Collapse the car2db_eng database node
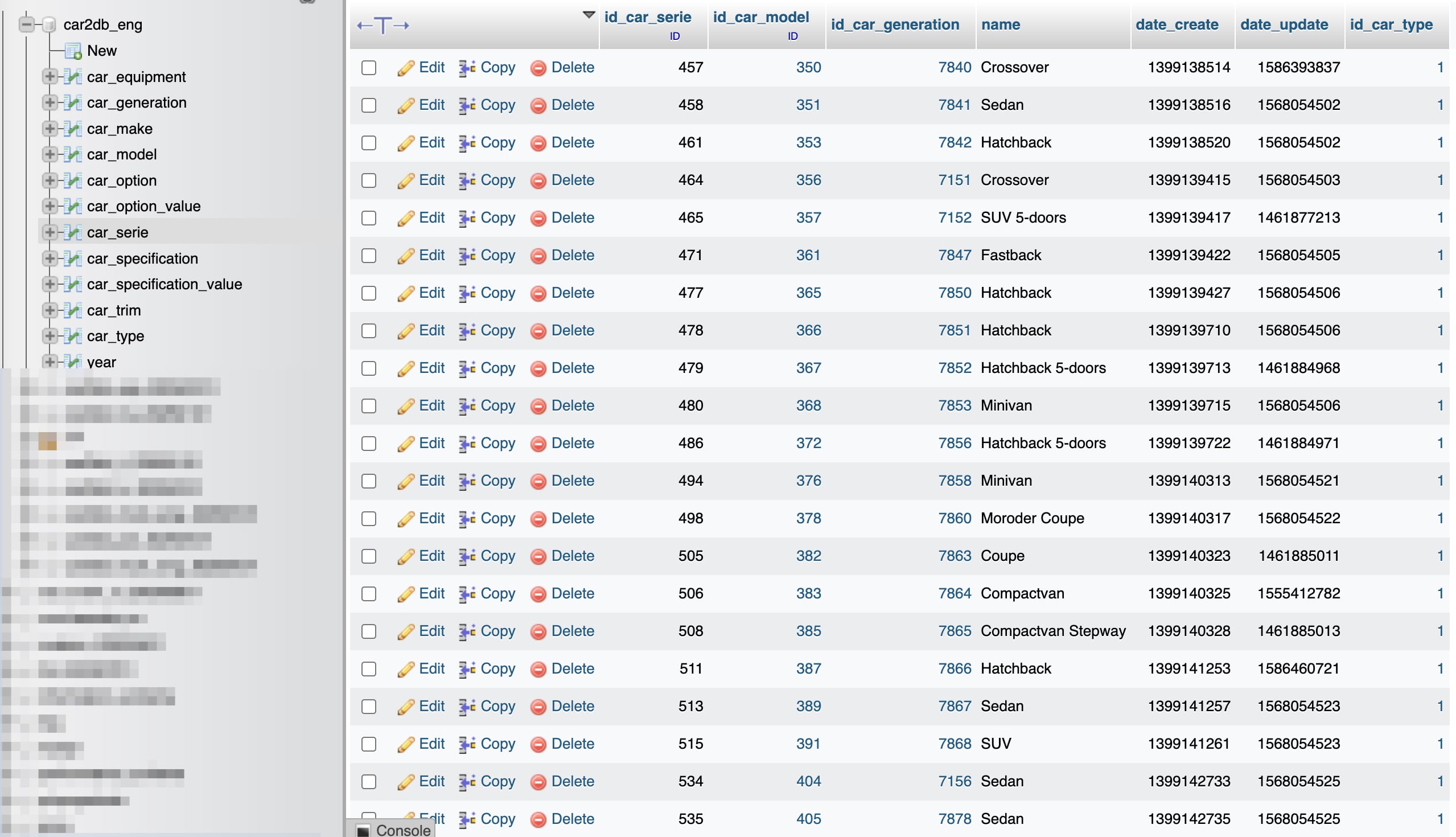Screen dimensions: 1456x837 point(26,24)
